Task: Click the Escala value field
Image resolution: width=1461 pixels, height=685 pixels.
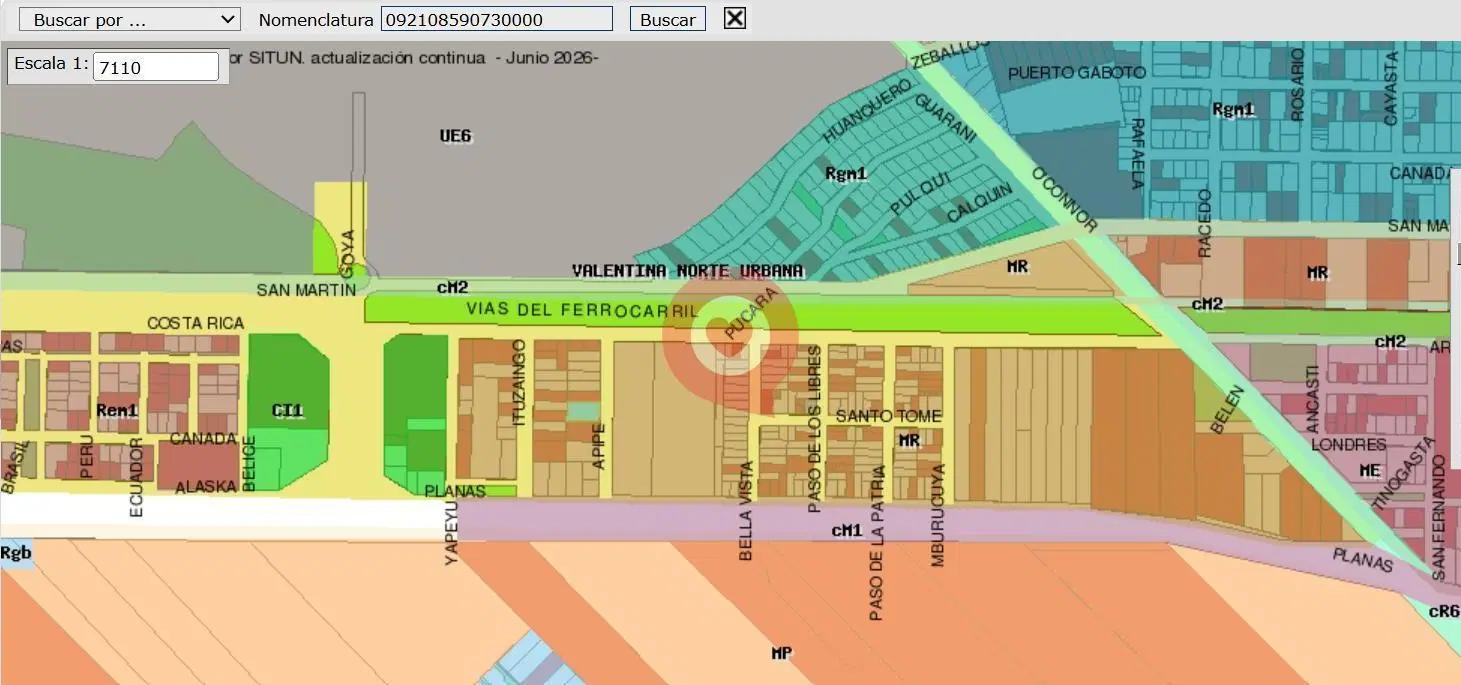Action: click(156, 67)
